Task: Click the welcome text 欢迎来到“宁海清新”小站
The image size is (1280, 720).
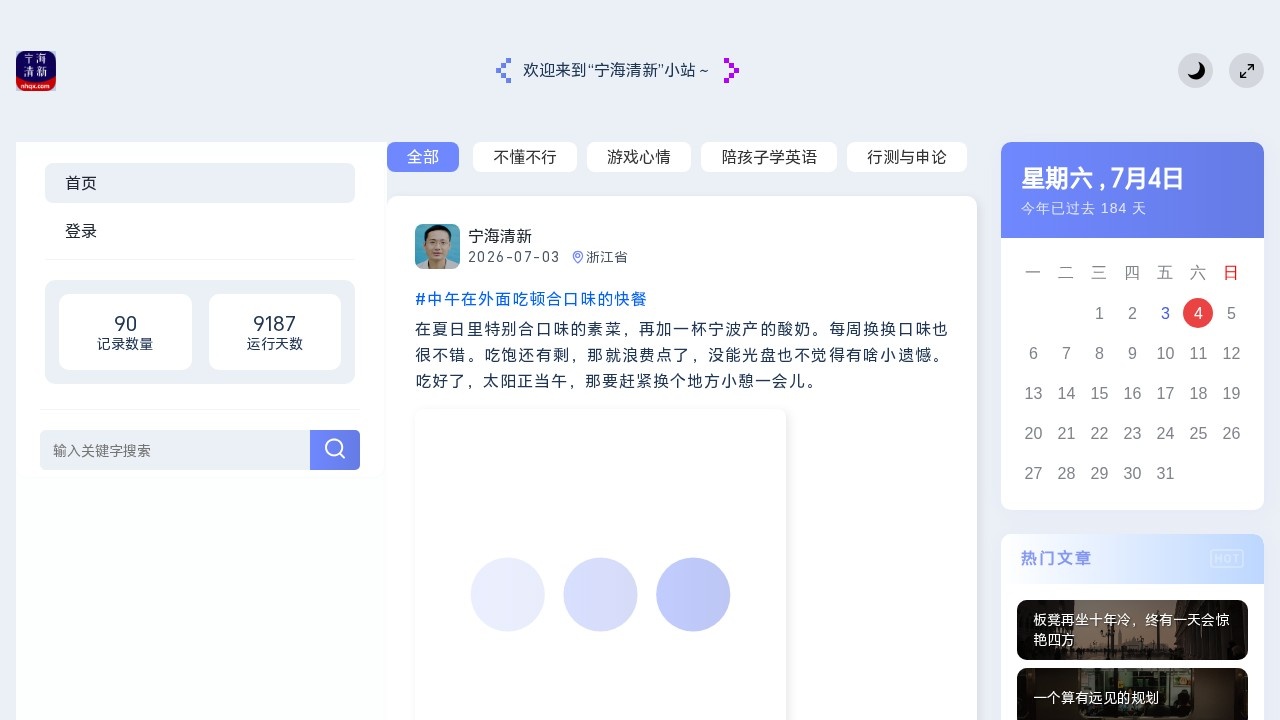Action: [x=616, y=70]
